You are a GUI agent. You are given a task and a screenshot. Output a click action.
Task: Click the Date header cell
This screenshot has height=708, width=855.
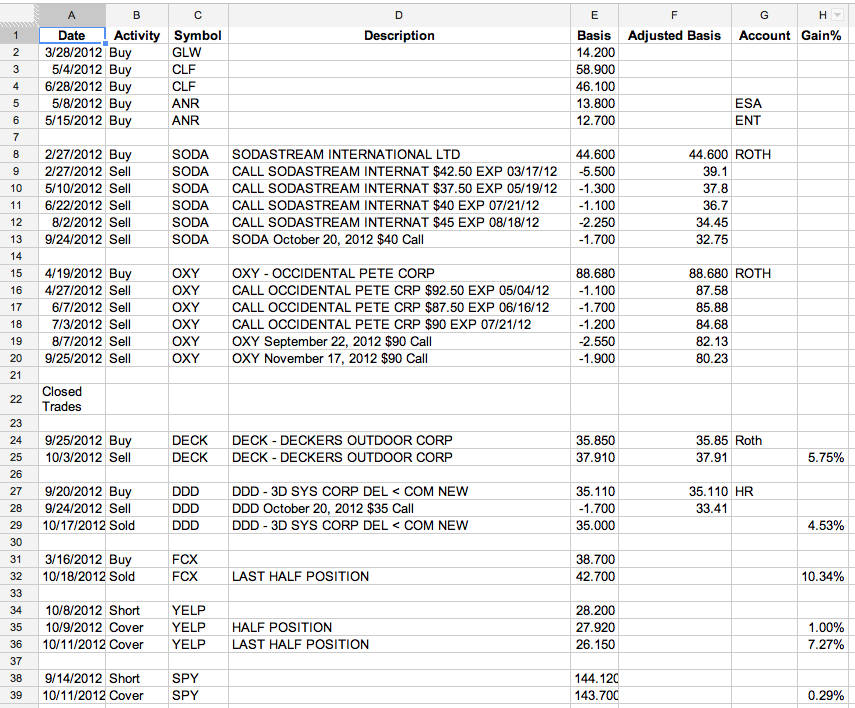pos(71,35)
